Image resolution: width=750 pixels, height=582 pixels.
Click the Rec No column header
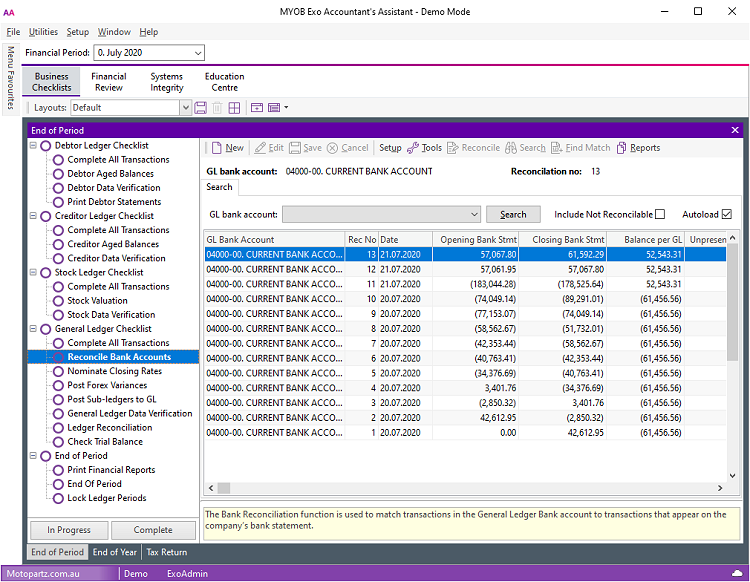click(x=362, y=240)
